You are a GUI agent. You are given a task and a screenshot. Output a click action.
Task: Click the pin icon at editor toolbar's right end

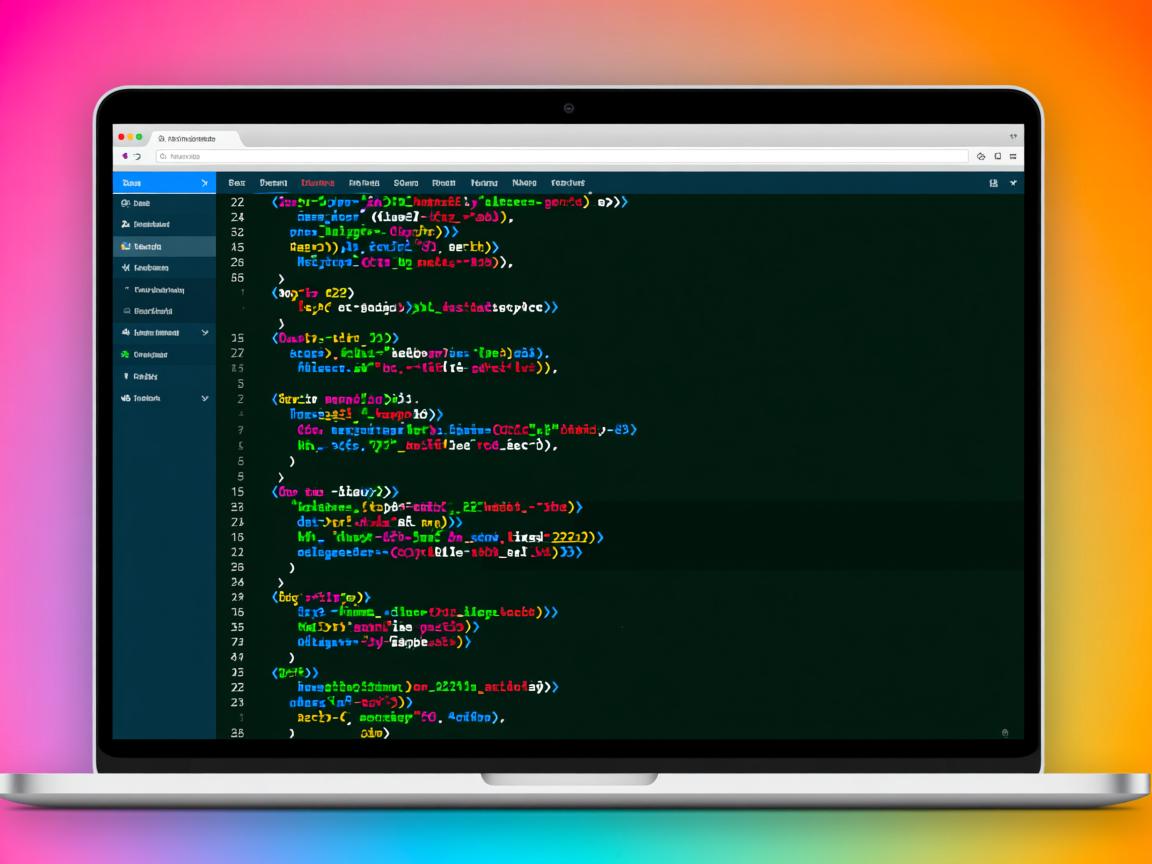(1013, 183)
